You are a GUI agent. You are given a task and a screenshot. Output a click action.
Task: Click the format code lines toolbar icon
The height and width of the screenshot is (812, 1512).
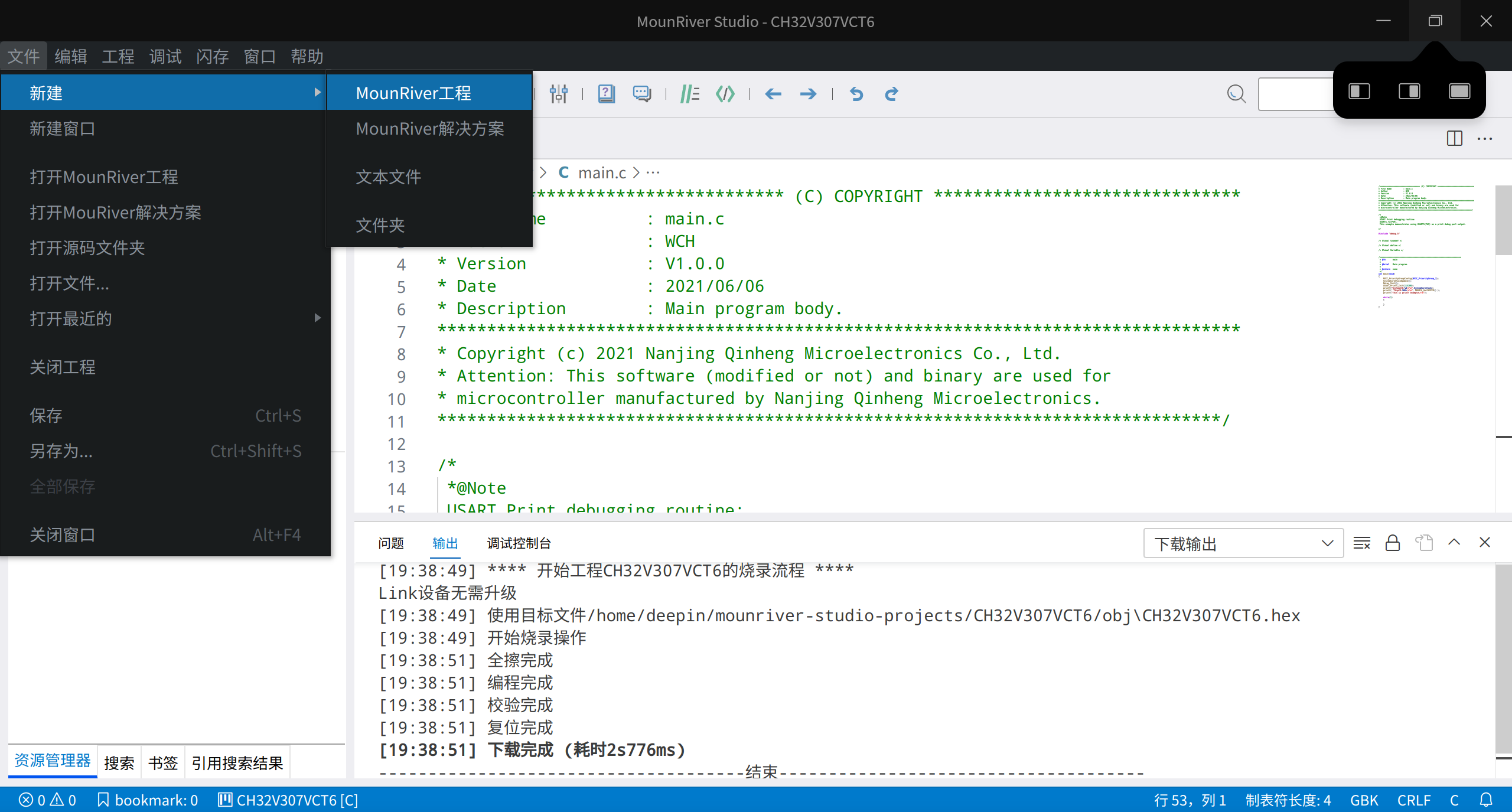point(689,93)
